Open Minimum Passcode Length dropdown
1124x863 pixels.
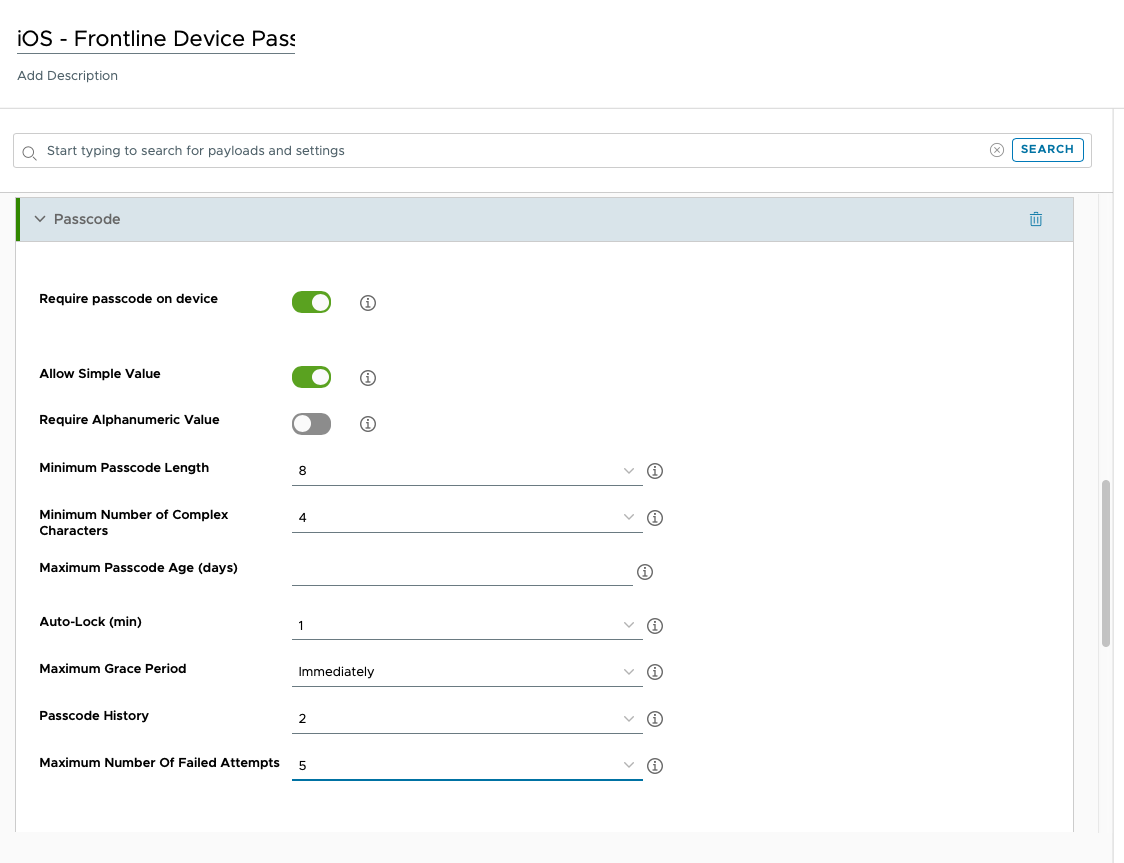click(x=466, y=470)
